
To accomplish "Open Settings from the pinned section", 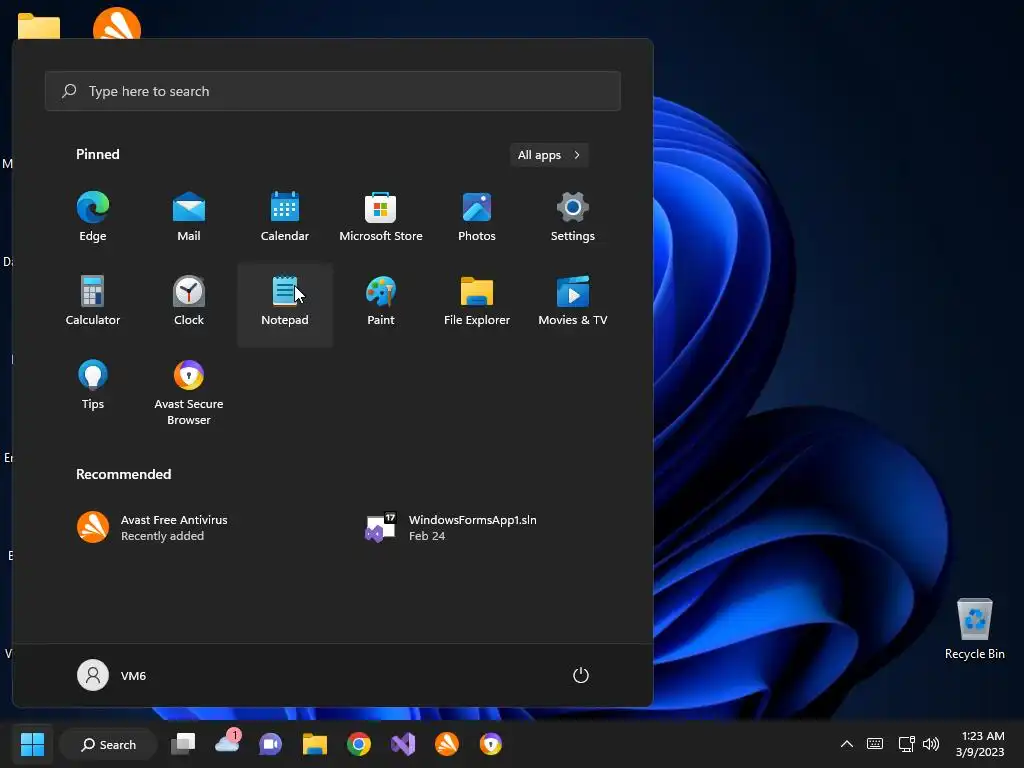I will [x=573, y=218].
